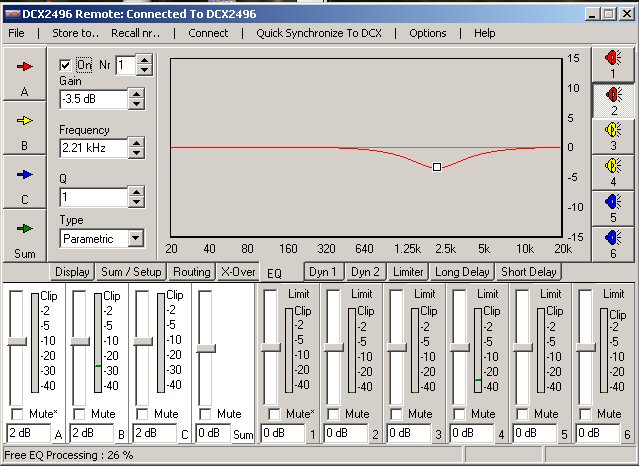Image resolution: width=639 pixels, height=466 pixels.
Task: Click the Q value field
Action: pos(94,197)
